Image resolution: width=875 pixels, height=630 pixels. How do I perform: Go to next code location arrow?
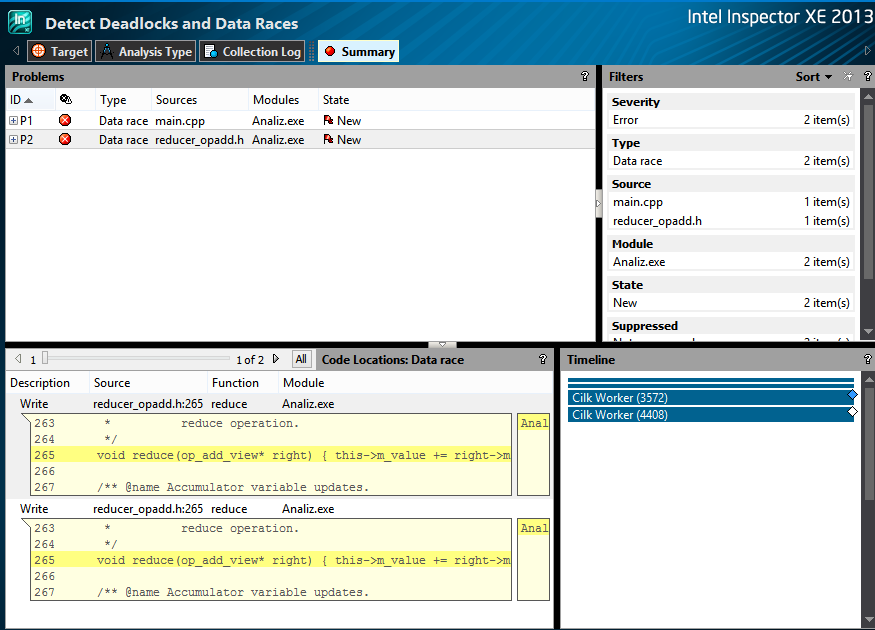pyautogui.click(x=276, y=359)
